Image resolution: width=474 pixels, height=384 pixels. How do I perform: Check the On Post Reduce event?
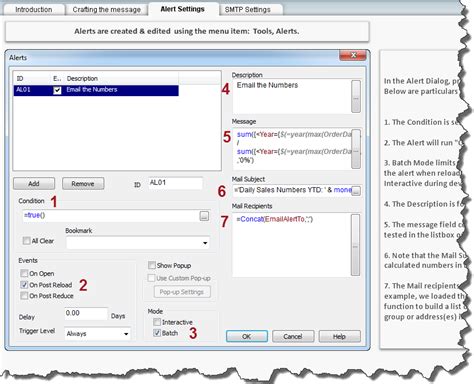pyautogui.click(x=24, y=296)
